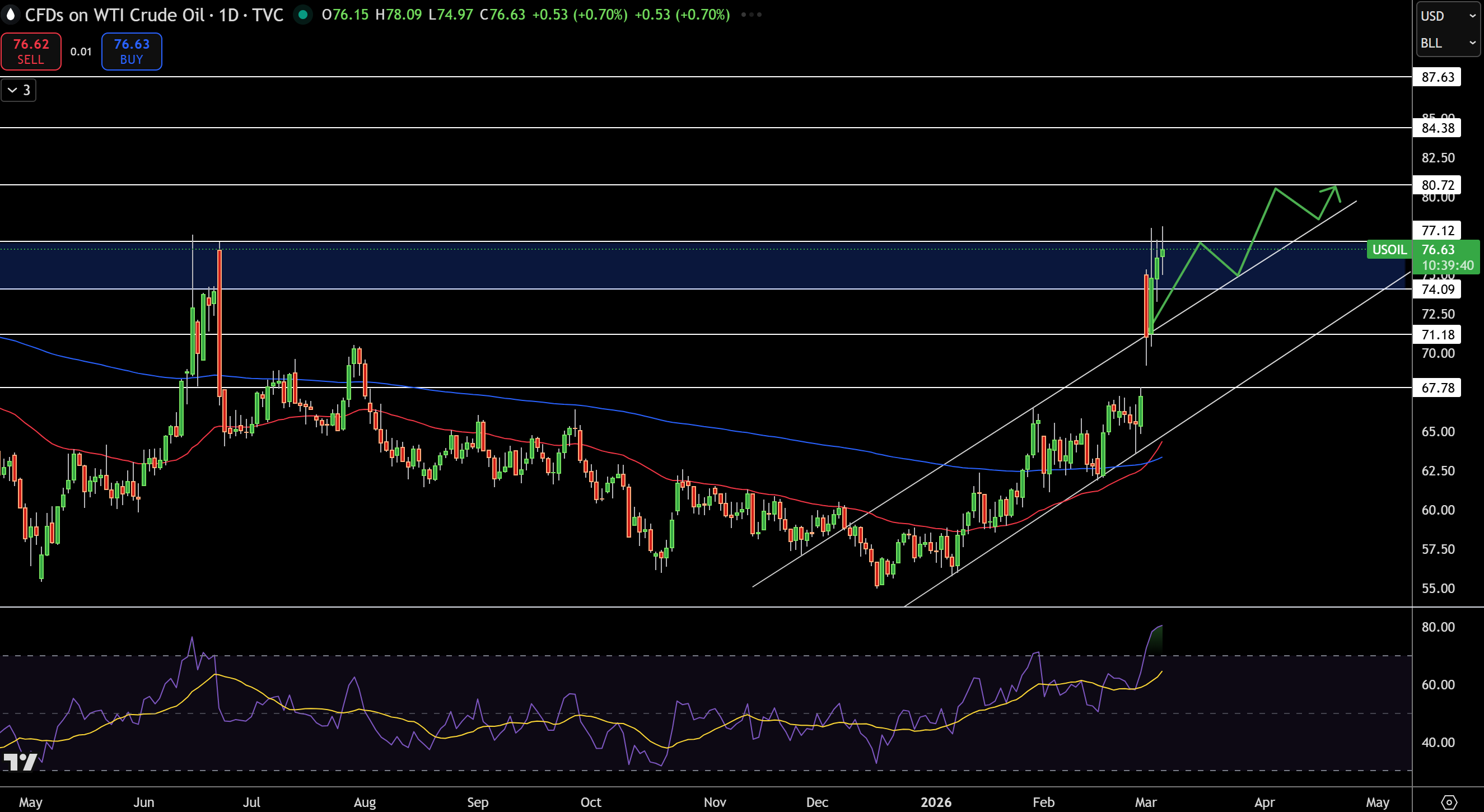Select the 87.63 horizontal line price label
The image size is (1484, 812).
1437,77
